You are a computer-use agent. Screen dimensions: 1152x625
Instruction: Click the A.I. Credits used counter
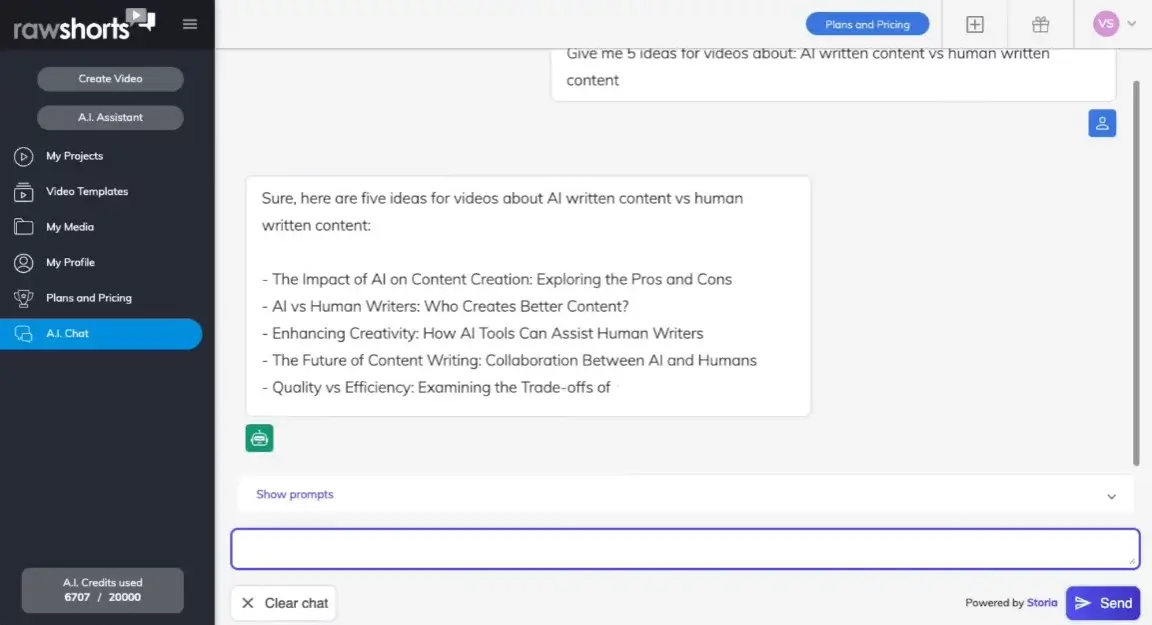[x=103, y=590]
